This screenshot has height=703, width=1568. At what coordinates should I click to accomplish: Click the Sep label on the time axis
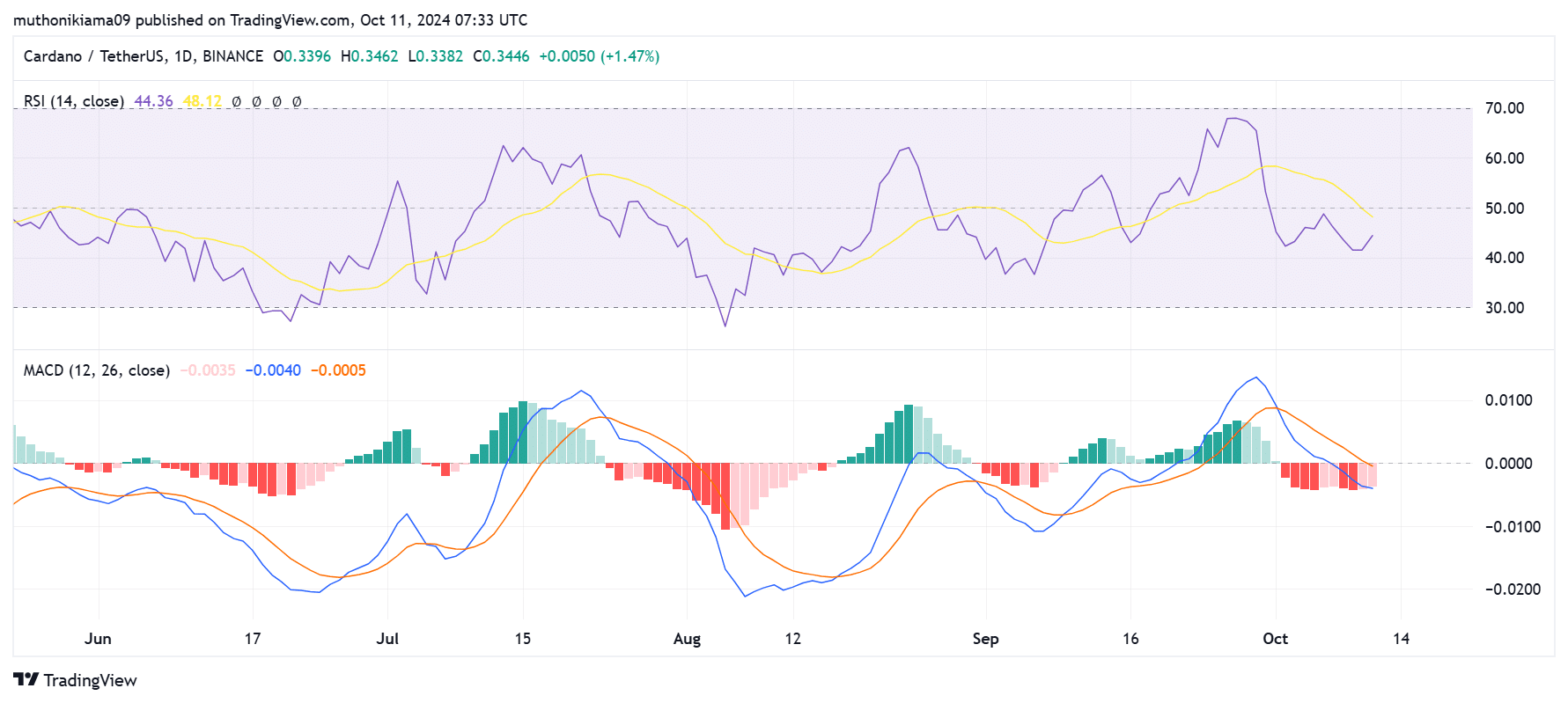(x=985, y=639)
